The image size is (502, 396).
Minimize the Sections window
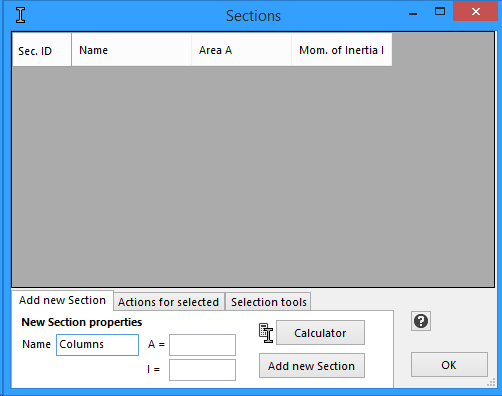click(x=413, y=13)
